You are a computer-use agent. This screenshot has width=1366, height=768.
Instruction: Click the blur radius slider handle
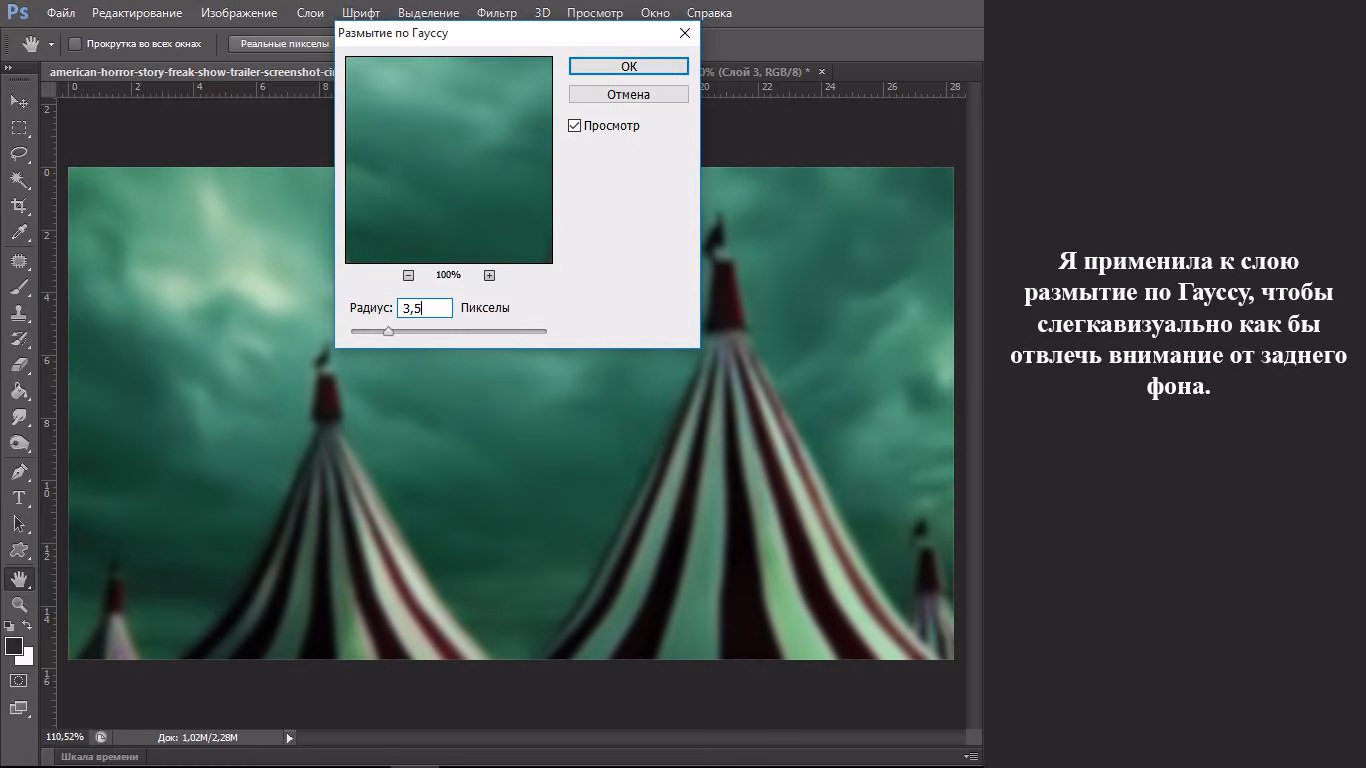(x=388, y=331)
